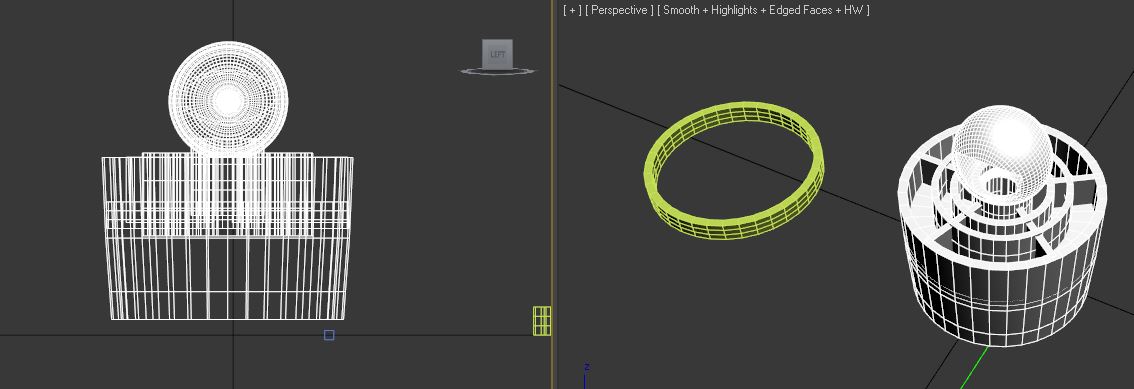Select the small blue square gizmo

(x=329, y=335)
